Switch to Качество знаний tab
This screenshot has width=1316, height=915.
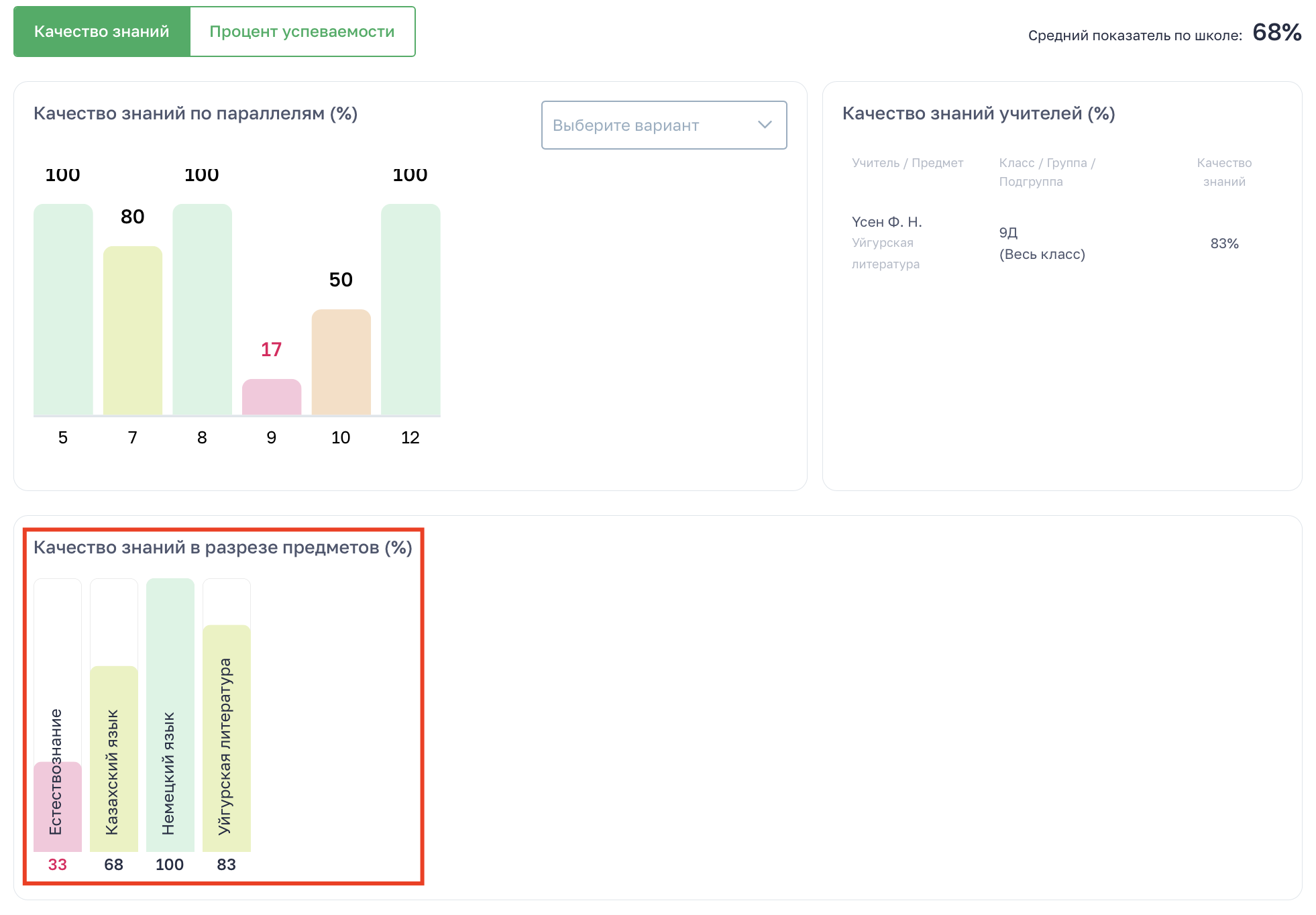tap(102, 32)
